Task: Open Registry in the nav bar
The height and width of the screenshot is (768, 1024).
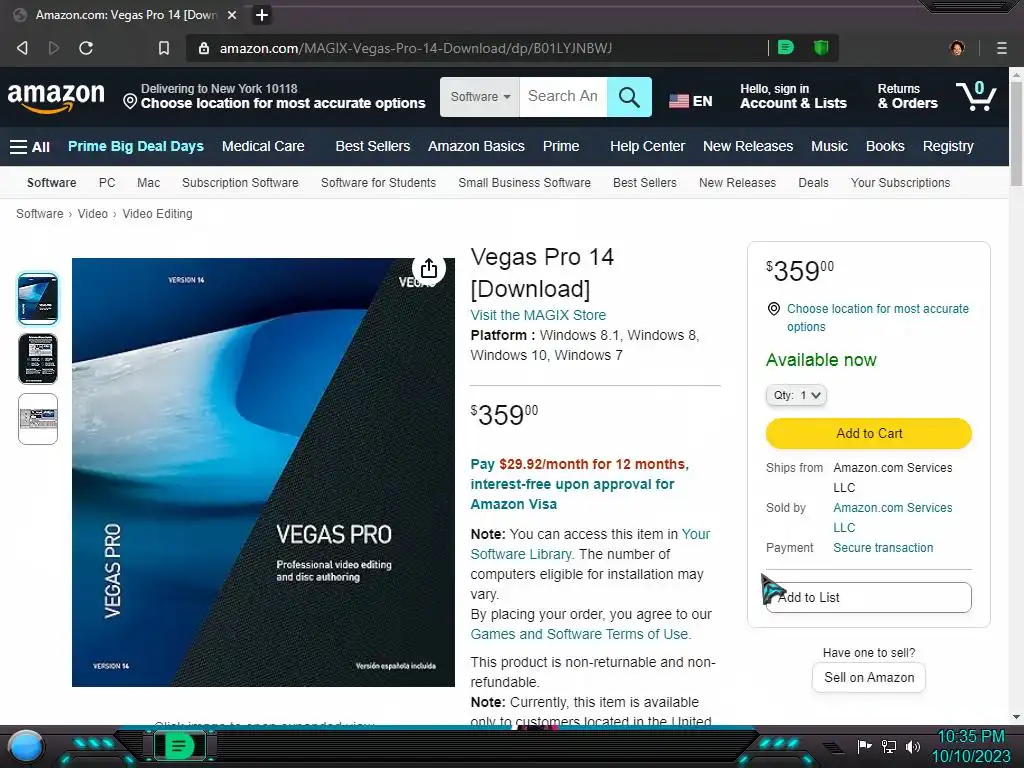Action: coord(948,146)
